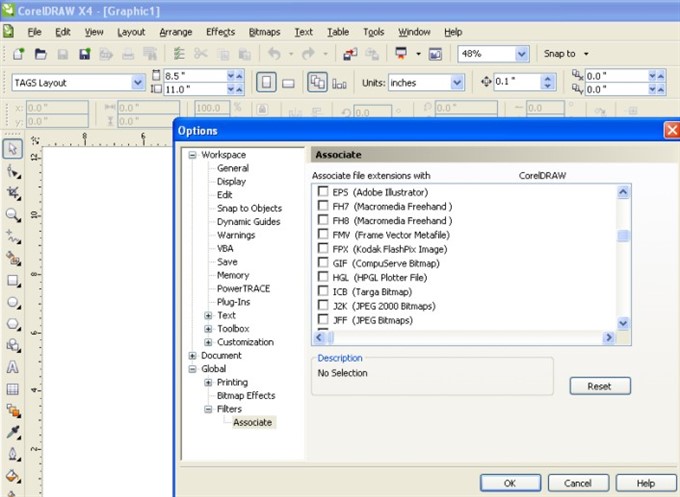Check the FMV Frame Vector Metafile box
This screenshot has width=680, height=497.
tap(323, 234)
